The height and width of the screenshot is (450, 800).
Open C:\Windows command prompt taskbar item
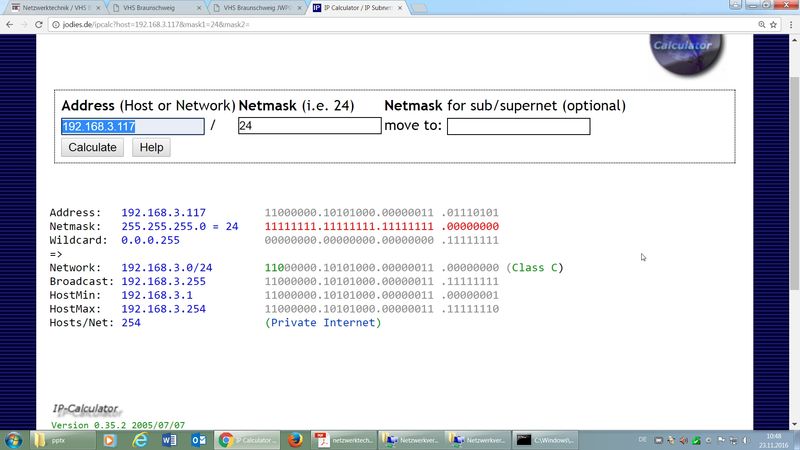coord(544,440)
